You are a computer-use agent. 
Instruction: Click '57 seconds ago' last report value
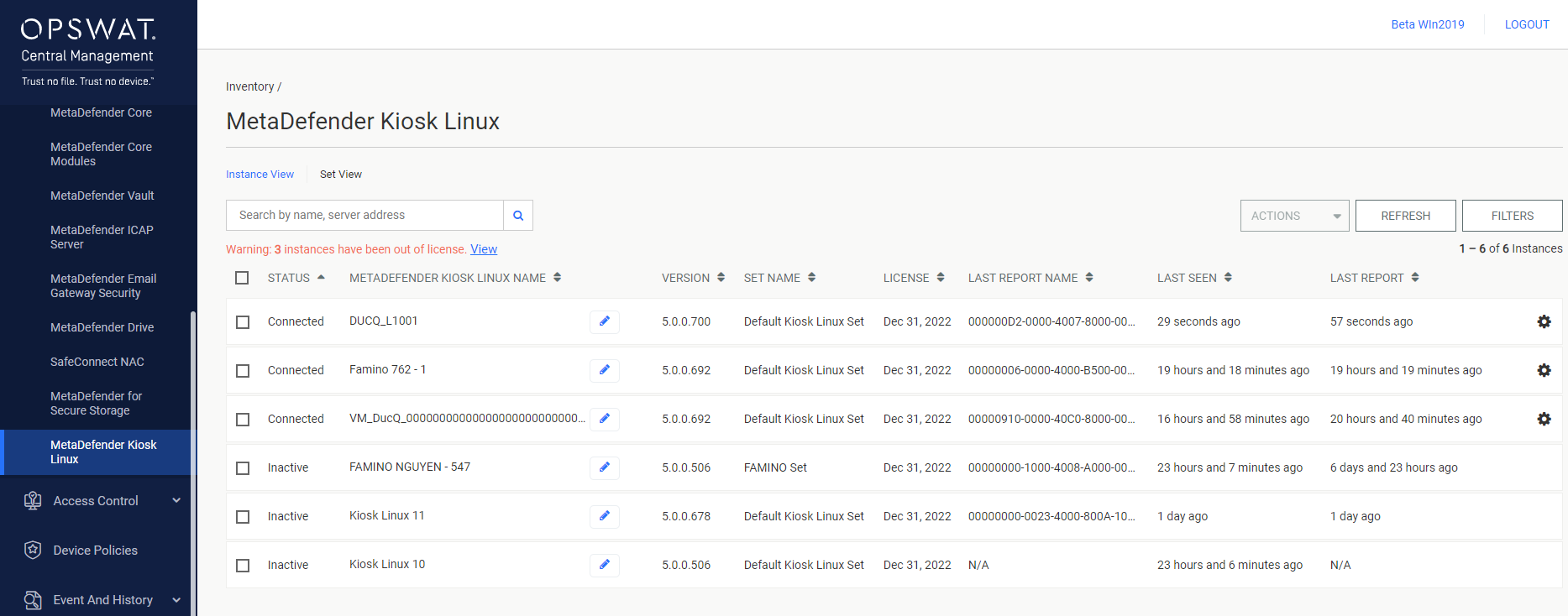(x=1371, y=321)
